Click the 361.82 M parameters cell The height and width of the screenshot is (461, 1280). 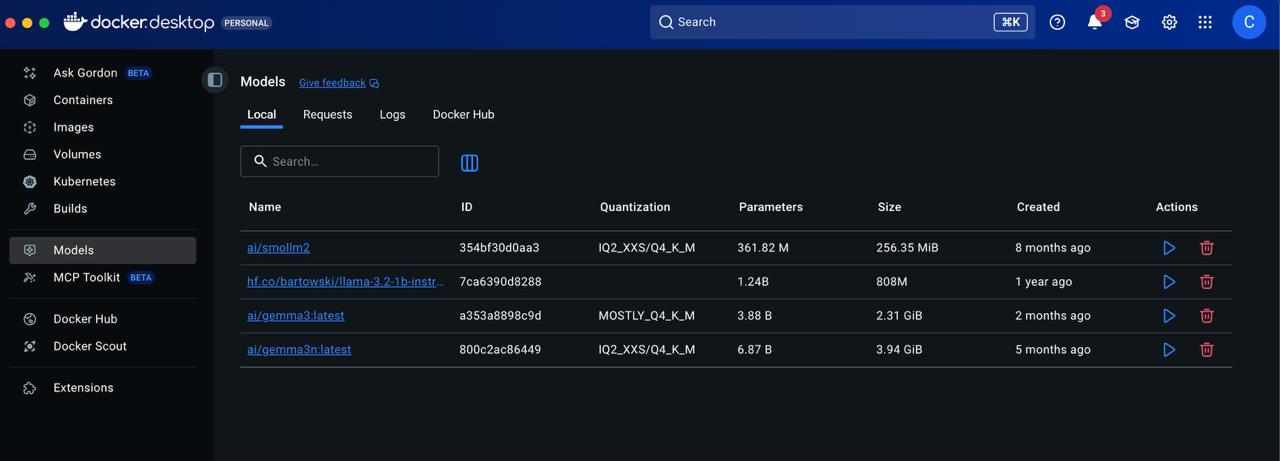[763, 248]
